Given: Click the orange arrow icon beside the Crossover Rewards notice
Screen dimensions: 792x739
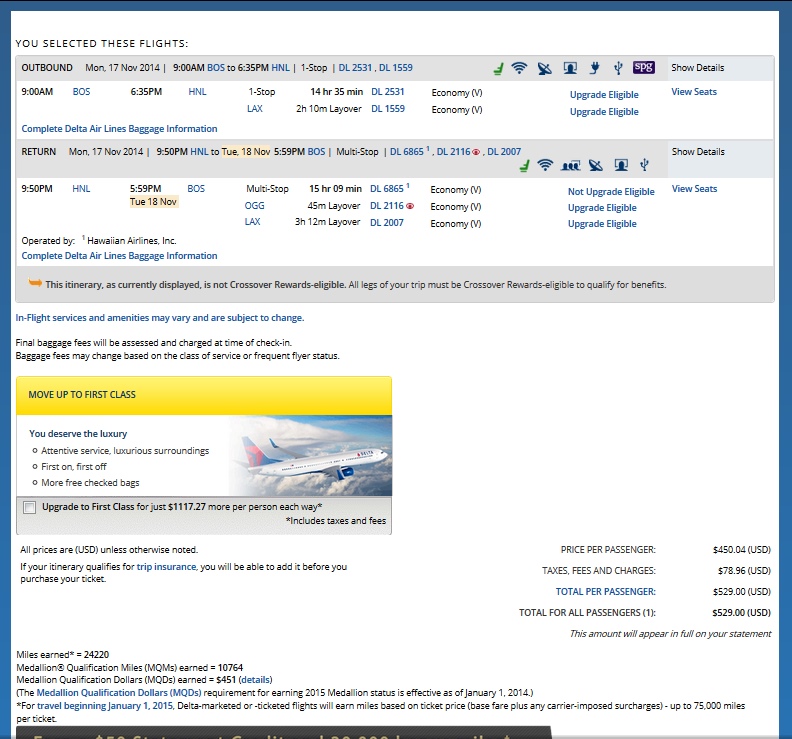Looking at the screenshot, I should 35,284.
